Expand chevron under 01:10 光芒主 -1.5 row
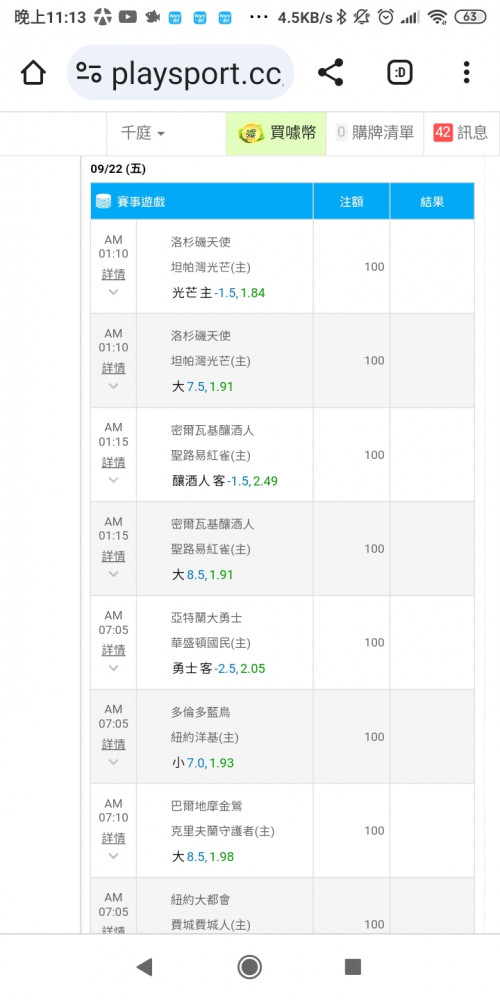 click(x=114, y=292)
